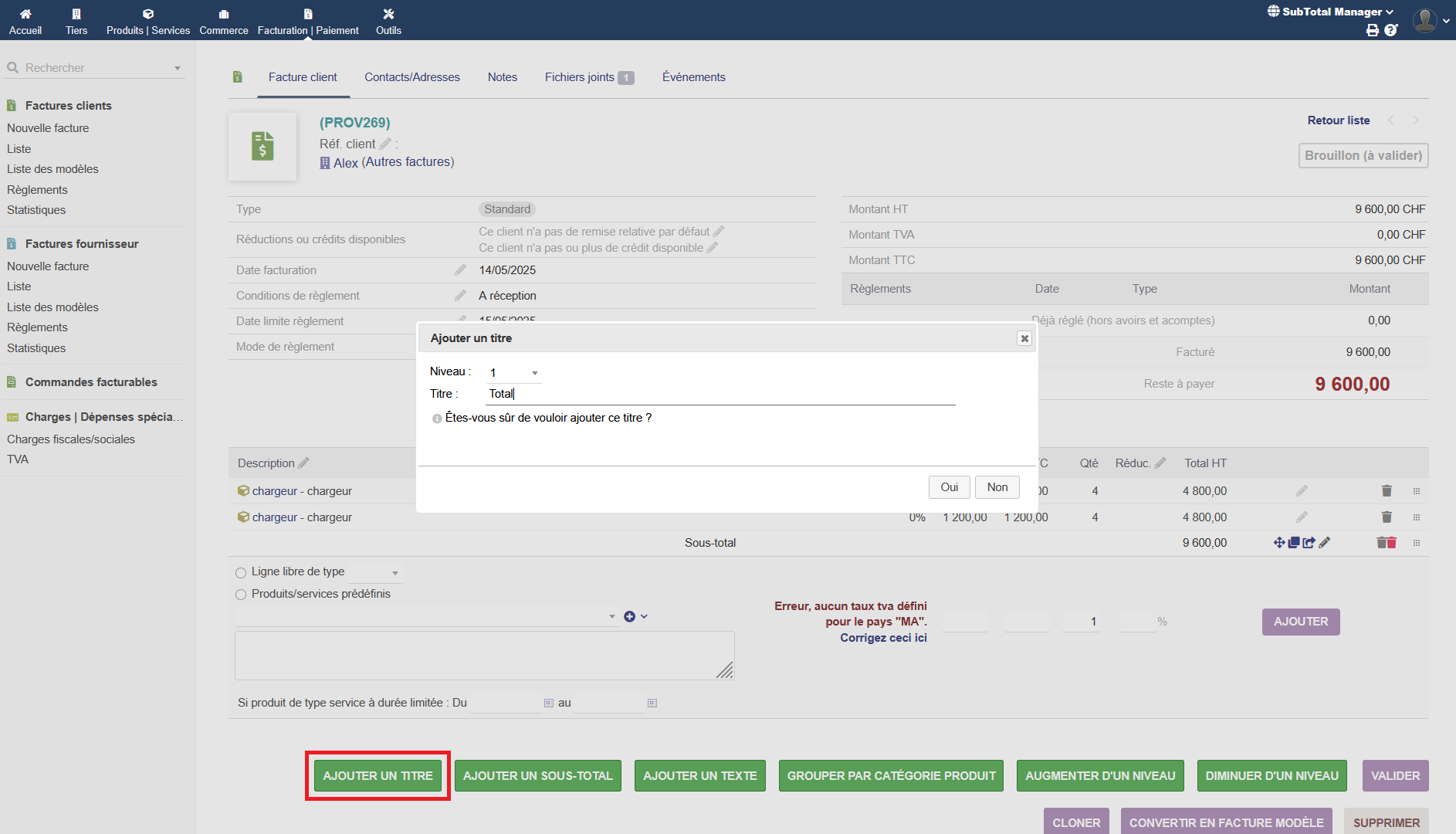
Task: Open the help icon in top bar
Action: pos(1391,30)
